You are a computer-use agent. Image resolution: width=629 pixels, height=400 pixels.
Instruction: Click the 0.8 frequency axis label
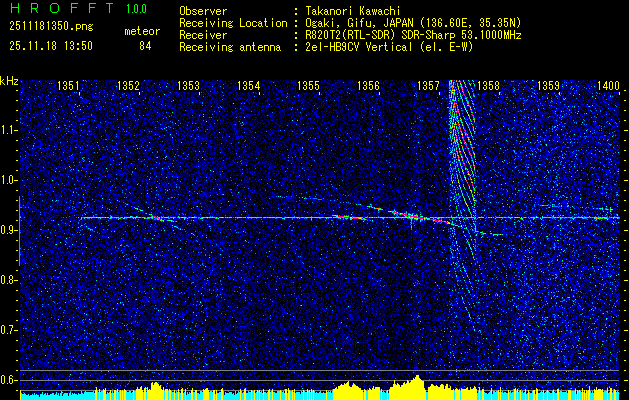[x=9, y=280]
